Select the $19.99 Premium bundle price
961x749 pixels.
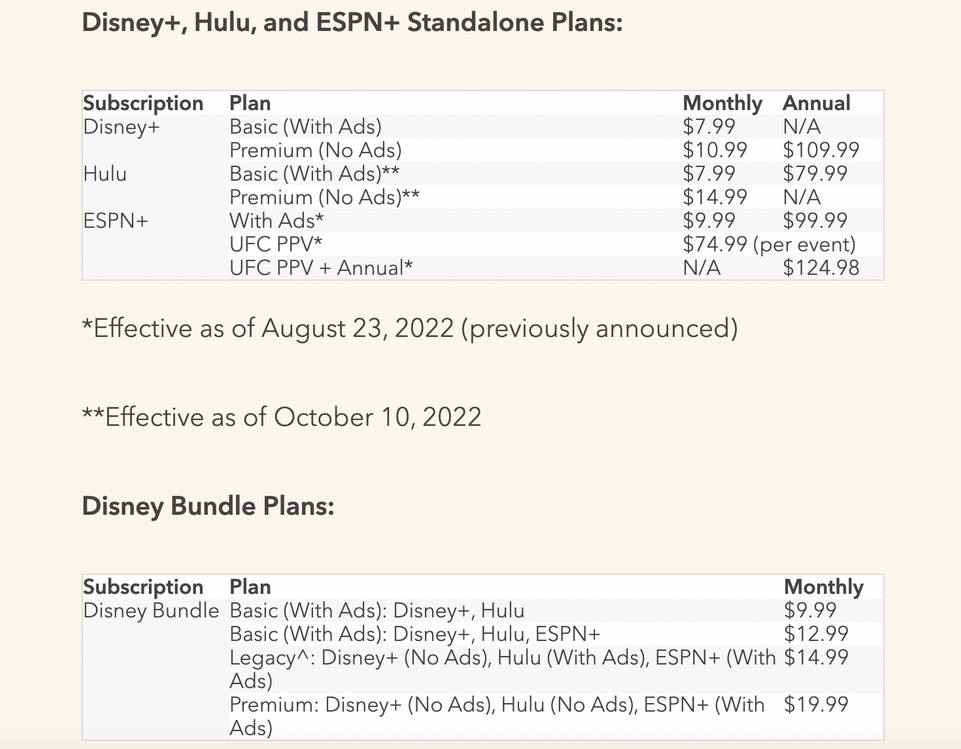coord(816,704)
